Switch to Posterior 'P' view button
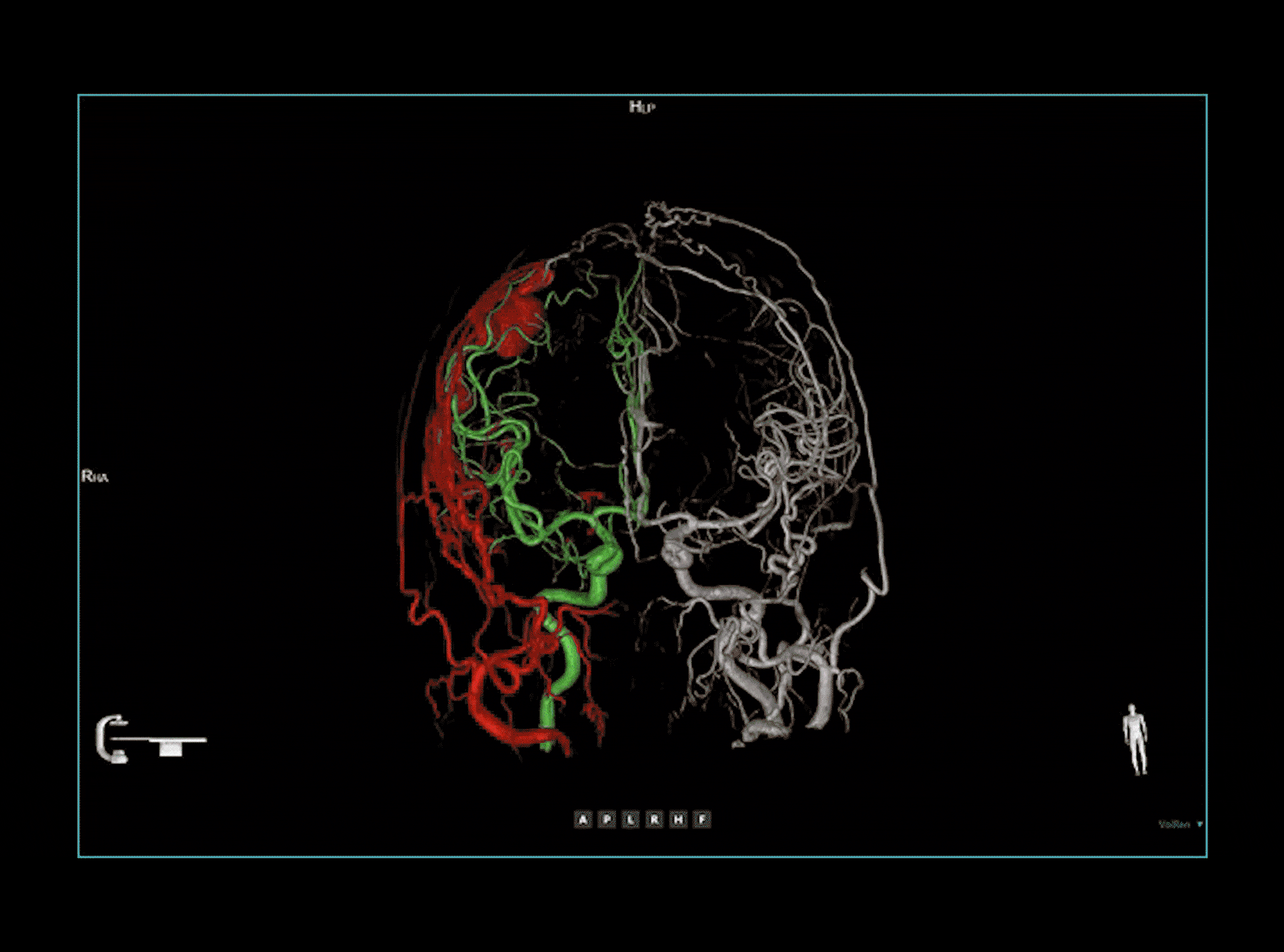1284x952 pixels. [606, 819]
